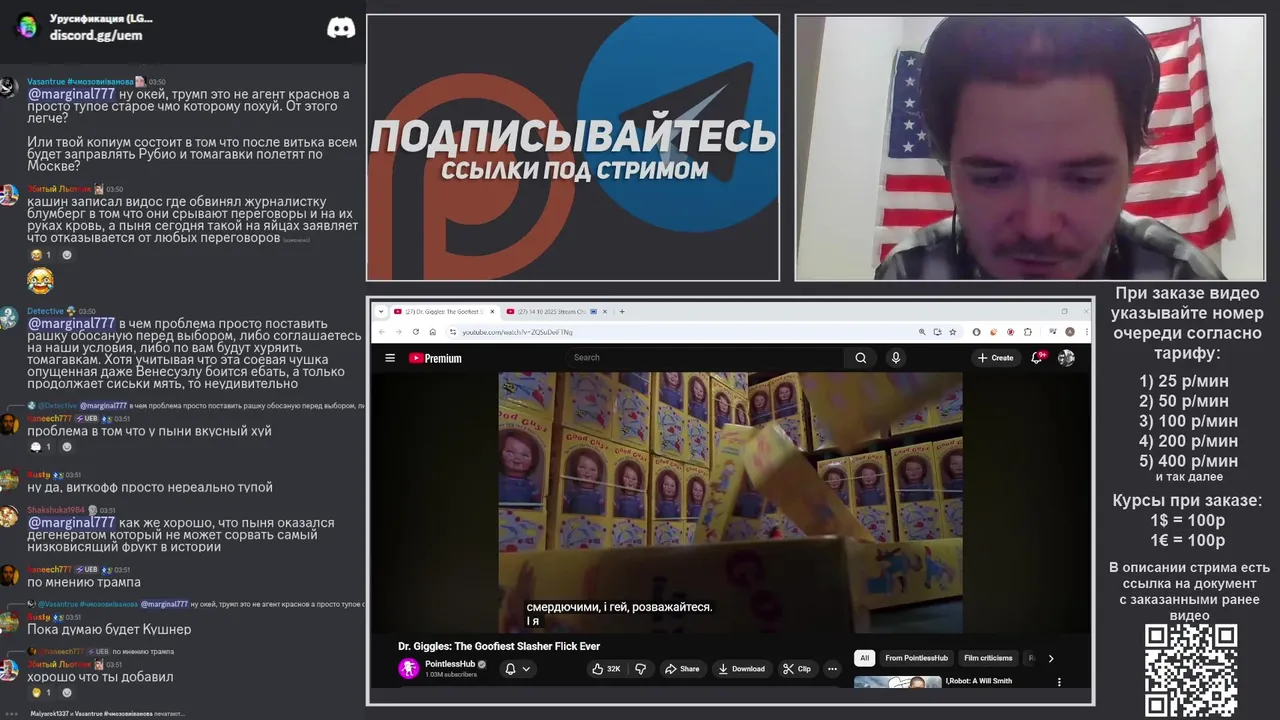The image size is (1280, 720).
Task: Click message 'Пока думаю будет Кушнер'
Action: (x=109, y=629)
